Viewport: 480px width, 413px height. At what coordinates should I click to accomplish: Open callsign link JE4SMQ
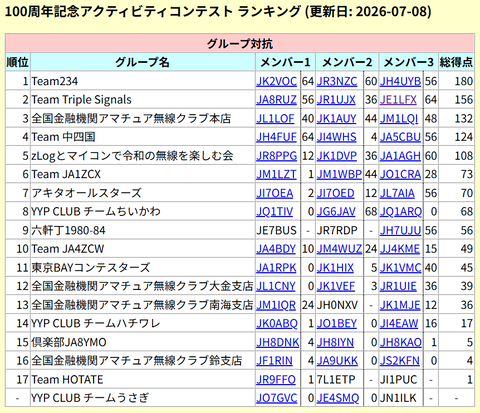pos(338,398)
